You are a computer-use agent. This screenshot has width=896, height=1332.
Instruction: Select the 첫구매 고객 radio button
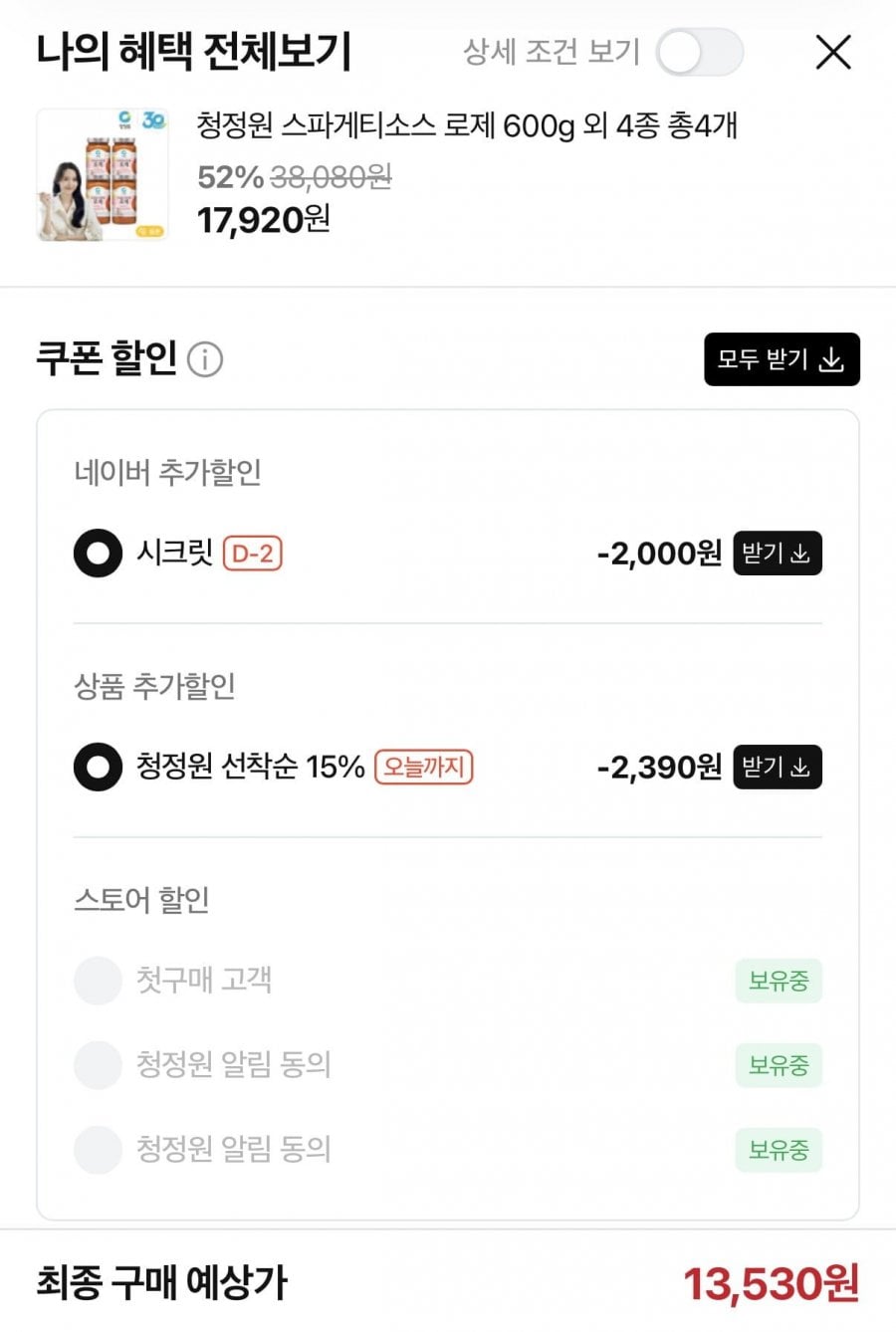[x=98, y=981]
